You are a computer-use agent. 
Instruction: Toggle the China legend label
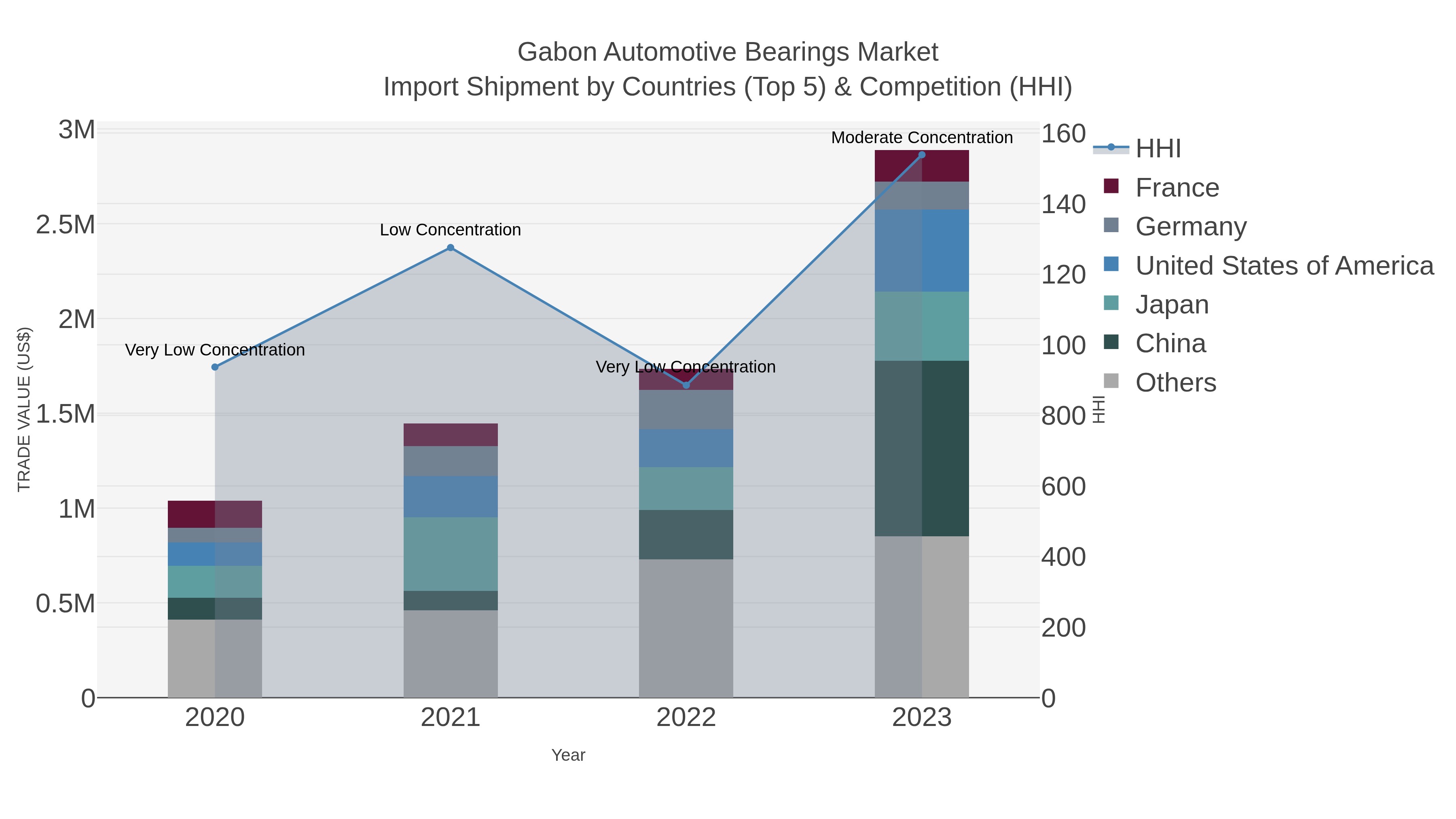pyautogui.click(x=1170, y=343)
